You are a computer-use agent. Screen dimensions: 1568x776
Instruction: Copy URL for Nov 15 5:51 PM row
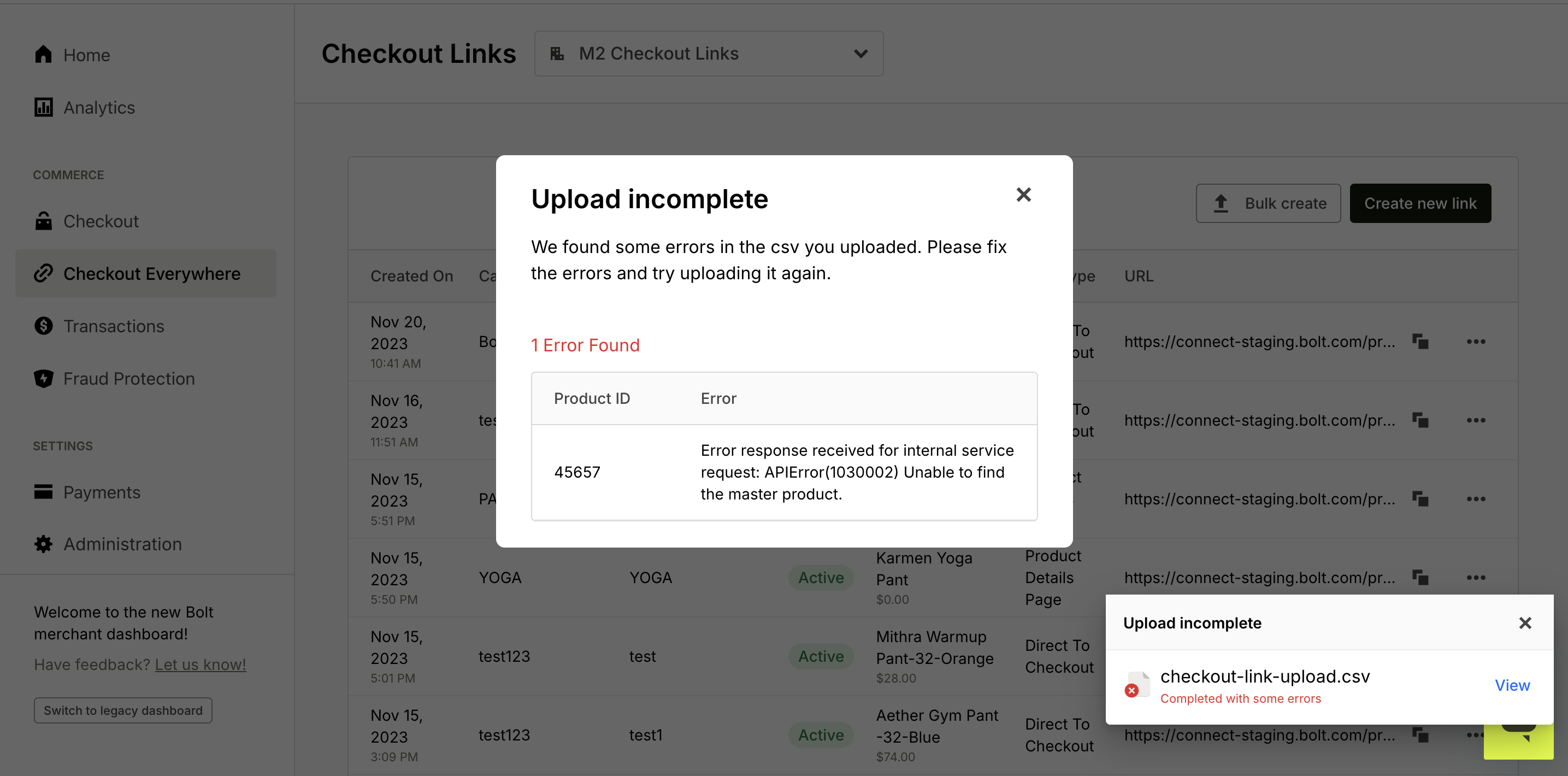click(1420, 499)
